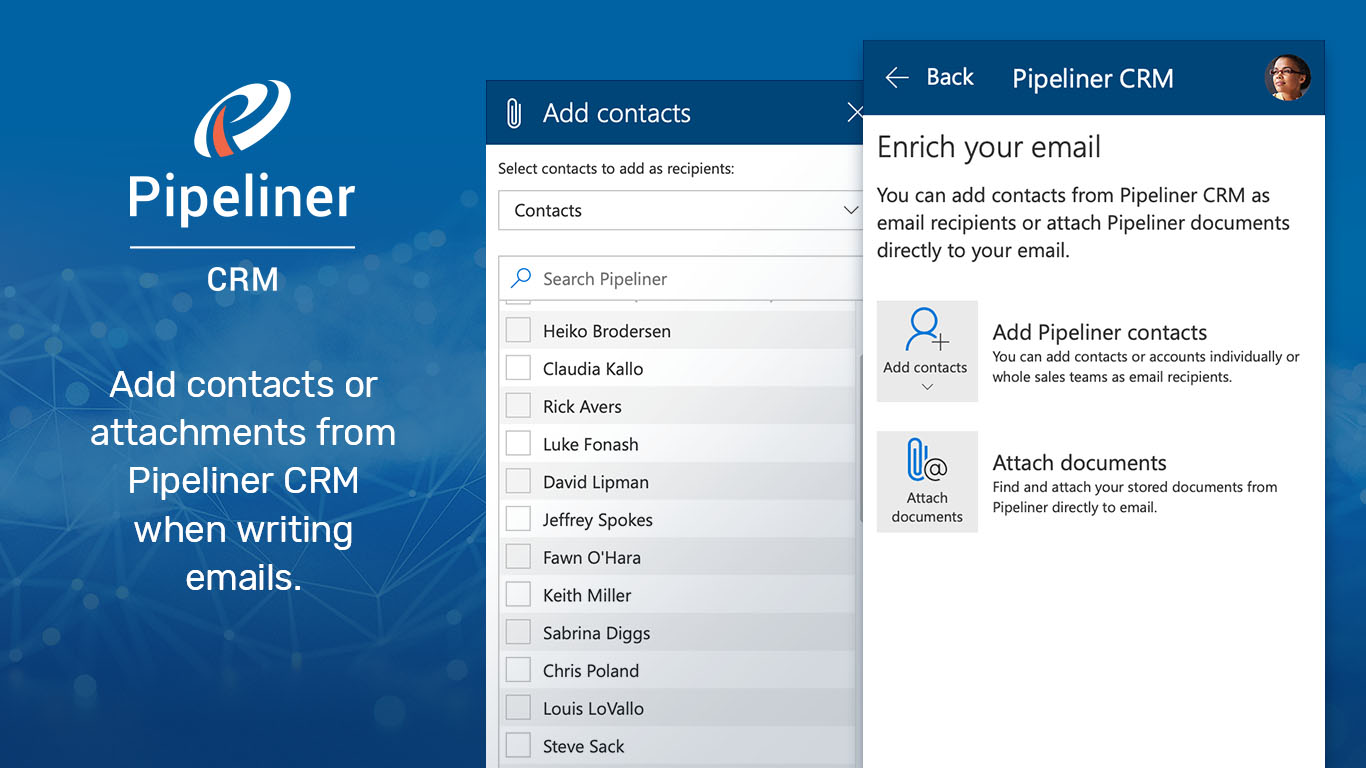
Task: Go back using the Back arrow
Action: (x=897, y=78)
